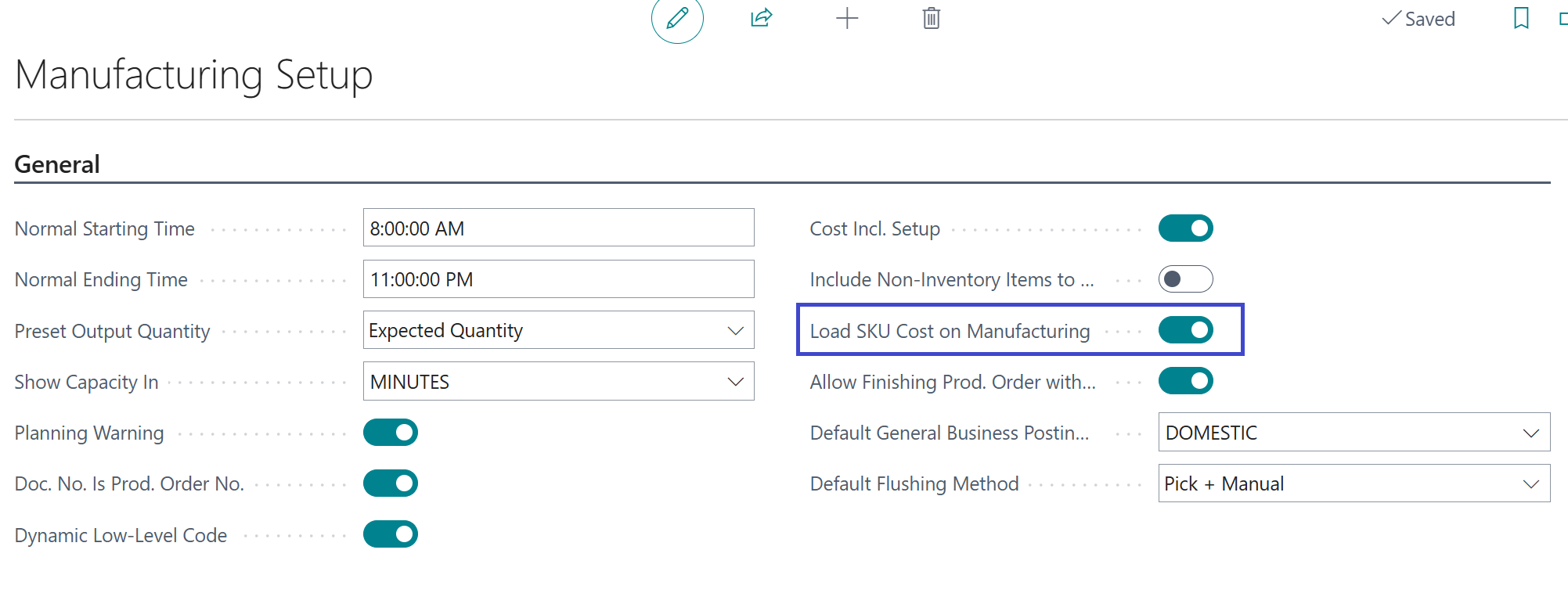Click the open-in-new-window icon at top right
Viewport: 1568px width, 611px height.
1563,18
